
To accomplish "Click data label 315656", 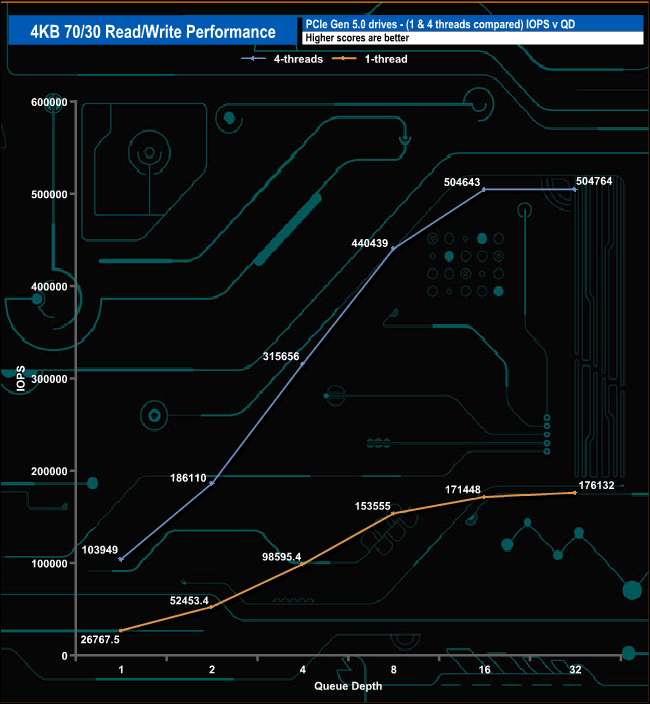I will point(281,356).
